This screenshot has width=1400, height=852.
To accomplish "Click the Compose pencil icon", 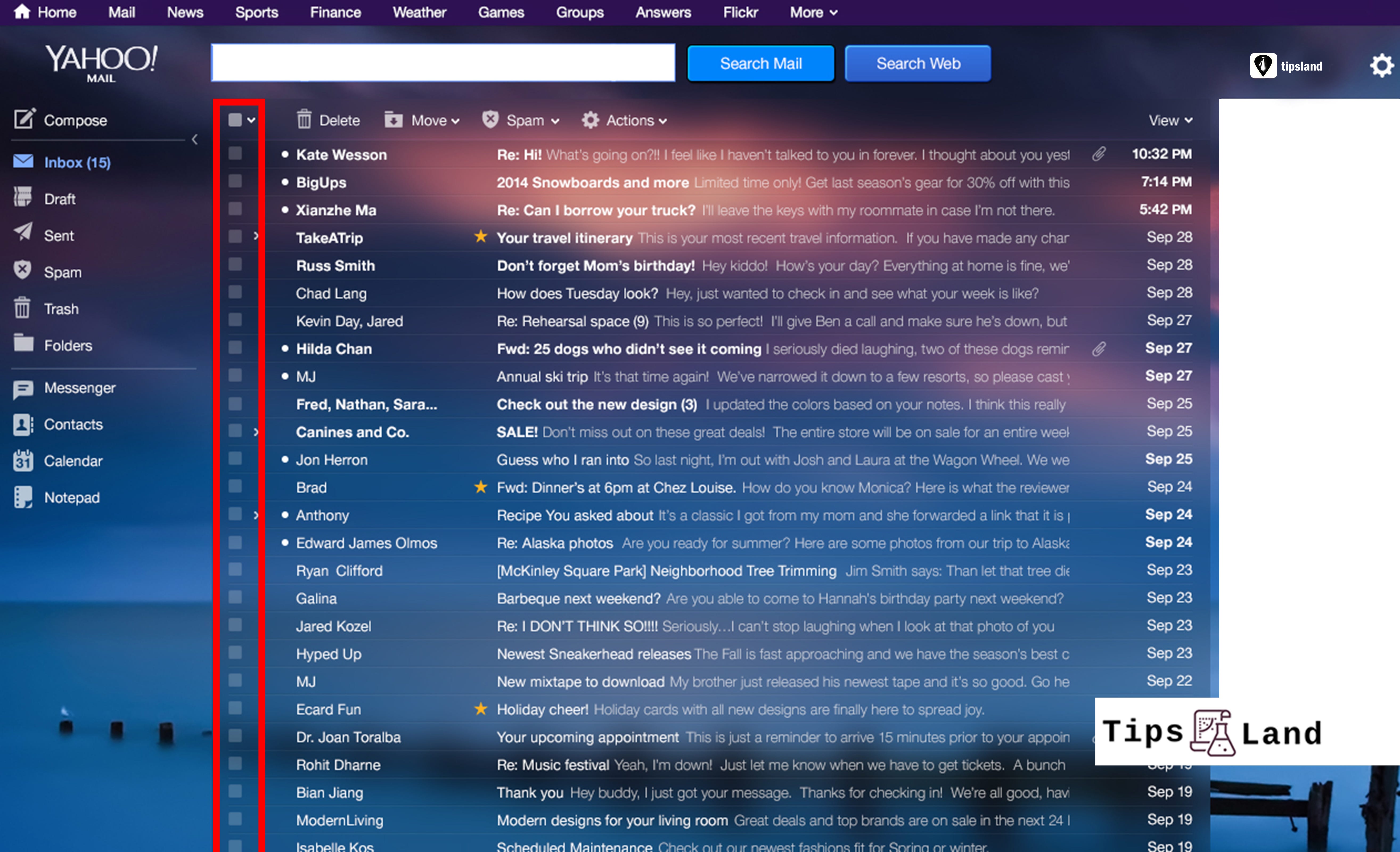I will 24,119.
